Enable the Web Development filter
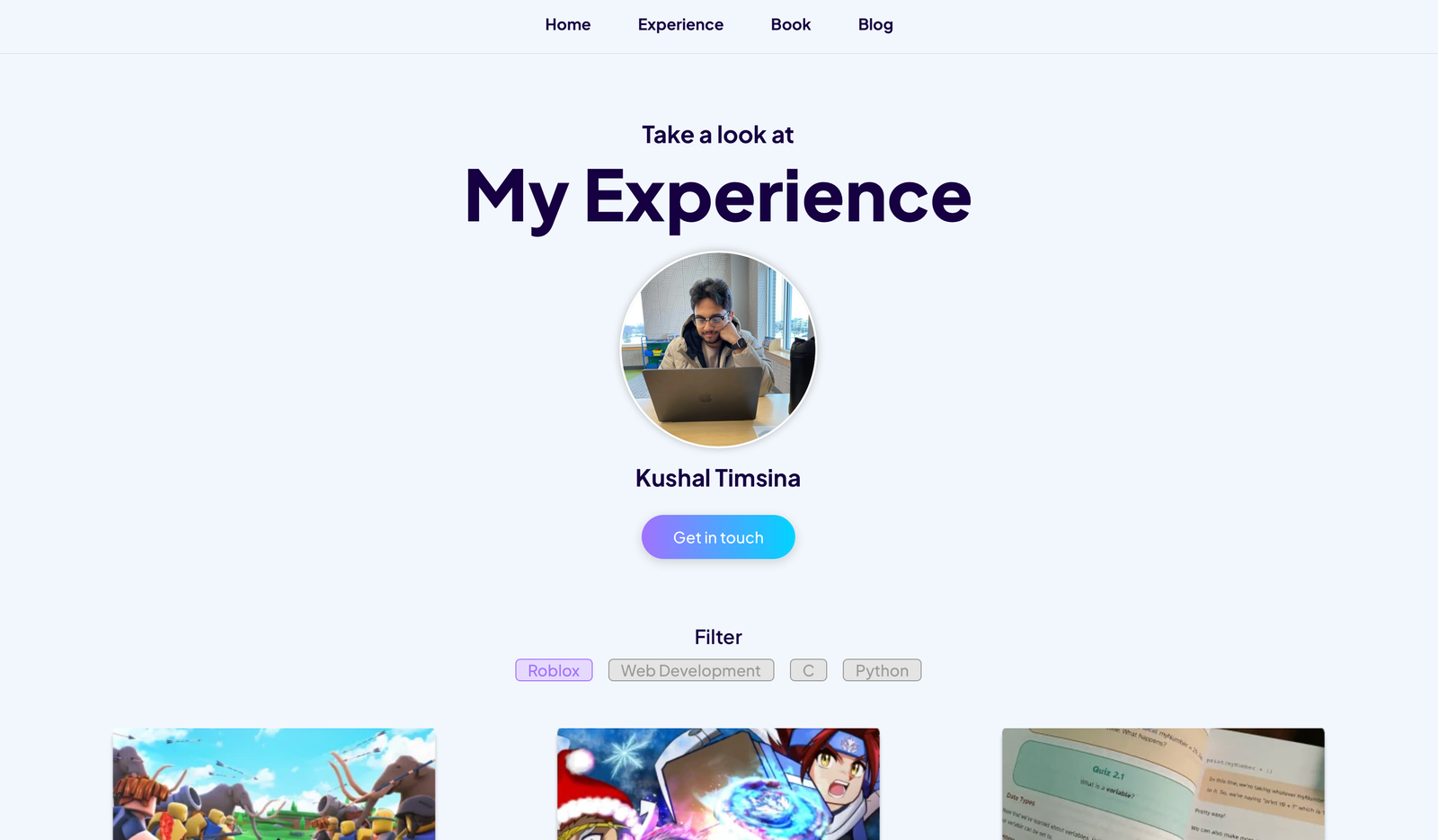 (x=691, y=670)
